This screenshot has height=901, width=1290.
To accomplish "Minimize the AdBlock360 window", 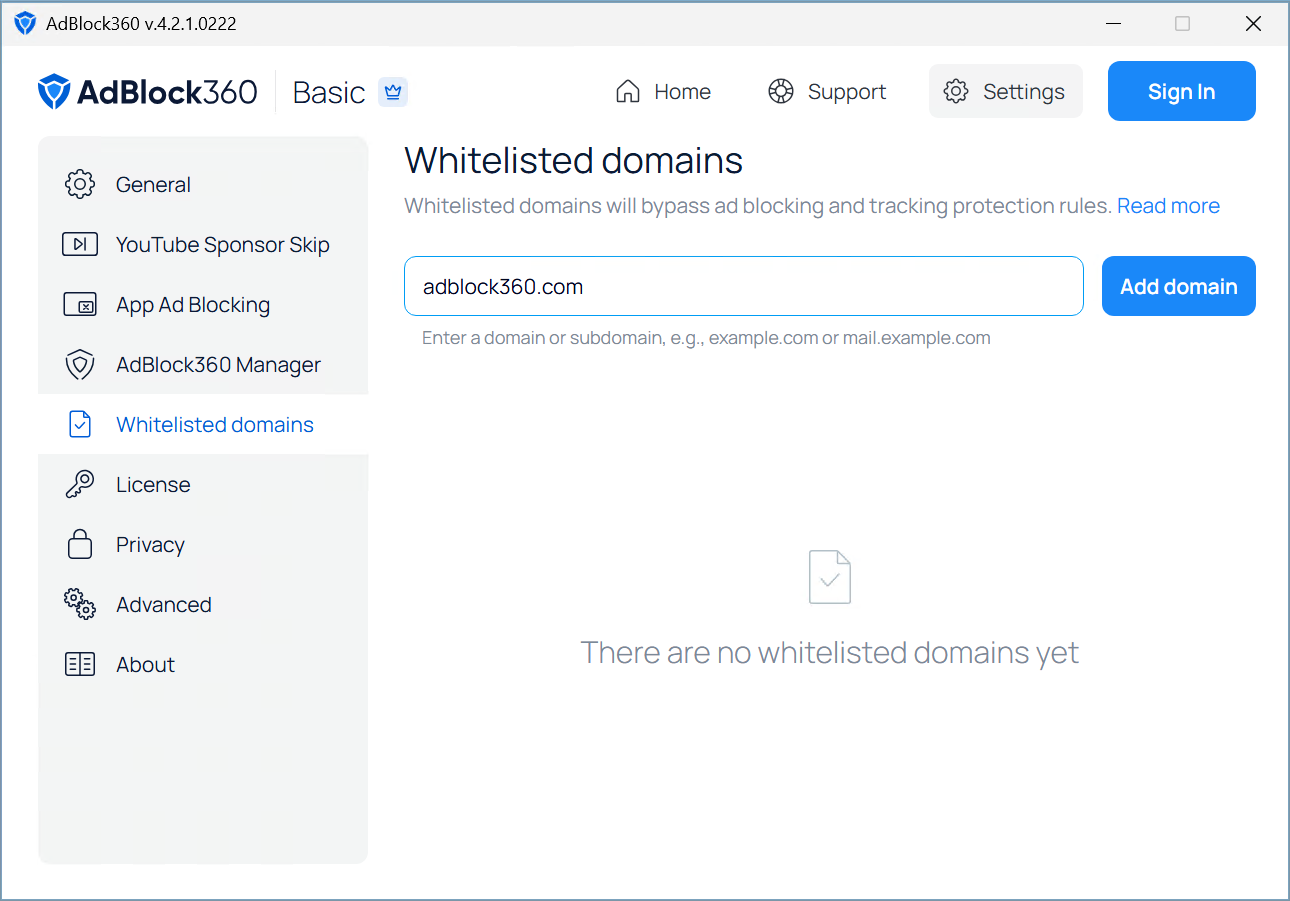I will (1112, 23).
